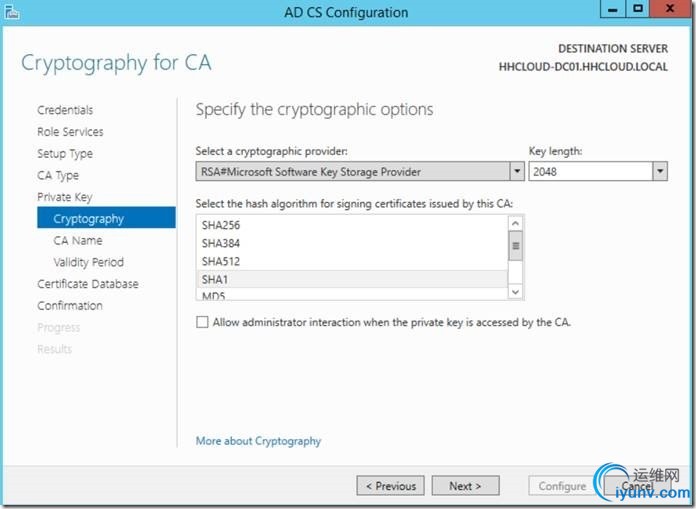Viewport: 696px width, 509px height.
Task: Jump to the Validity Period step
Action: 89,262
